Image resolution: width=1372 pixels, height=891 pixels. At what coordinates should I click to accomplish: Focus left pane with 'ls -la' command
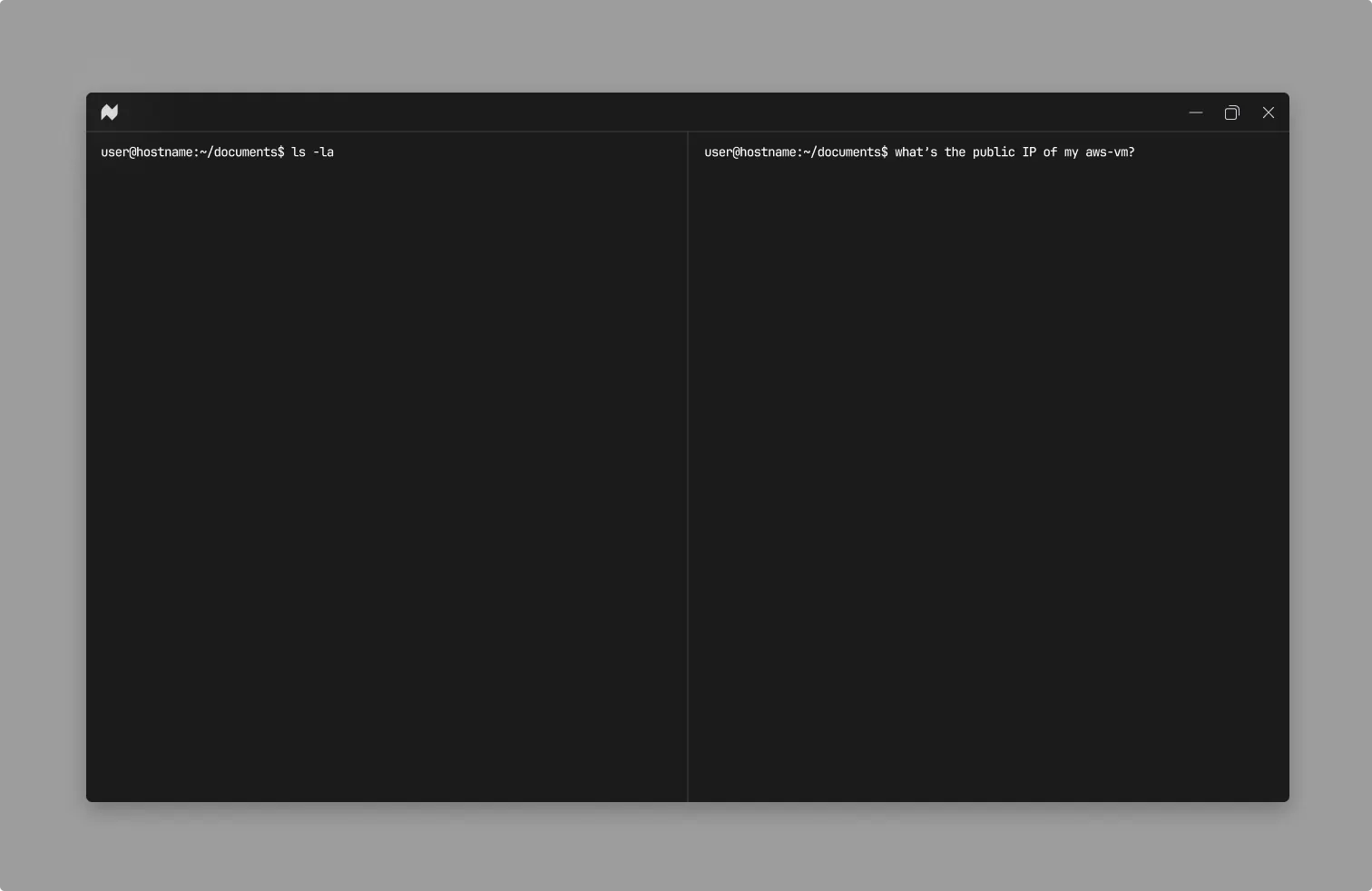click(387, 467)
